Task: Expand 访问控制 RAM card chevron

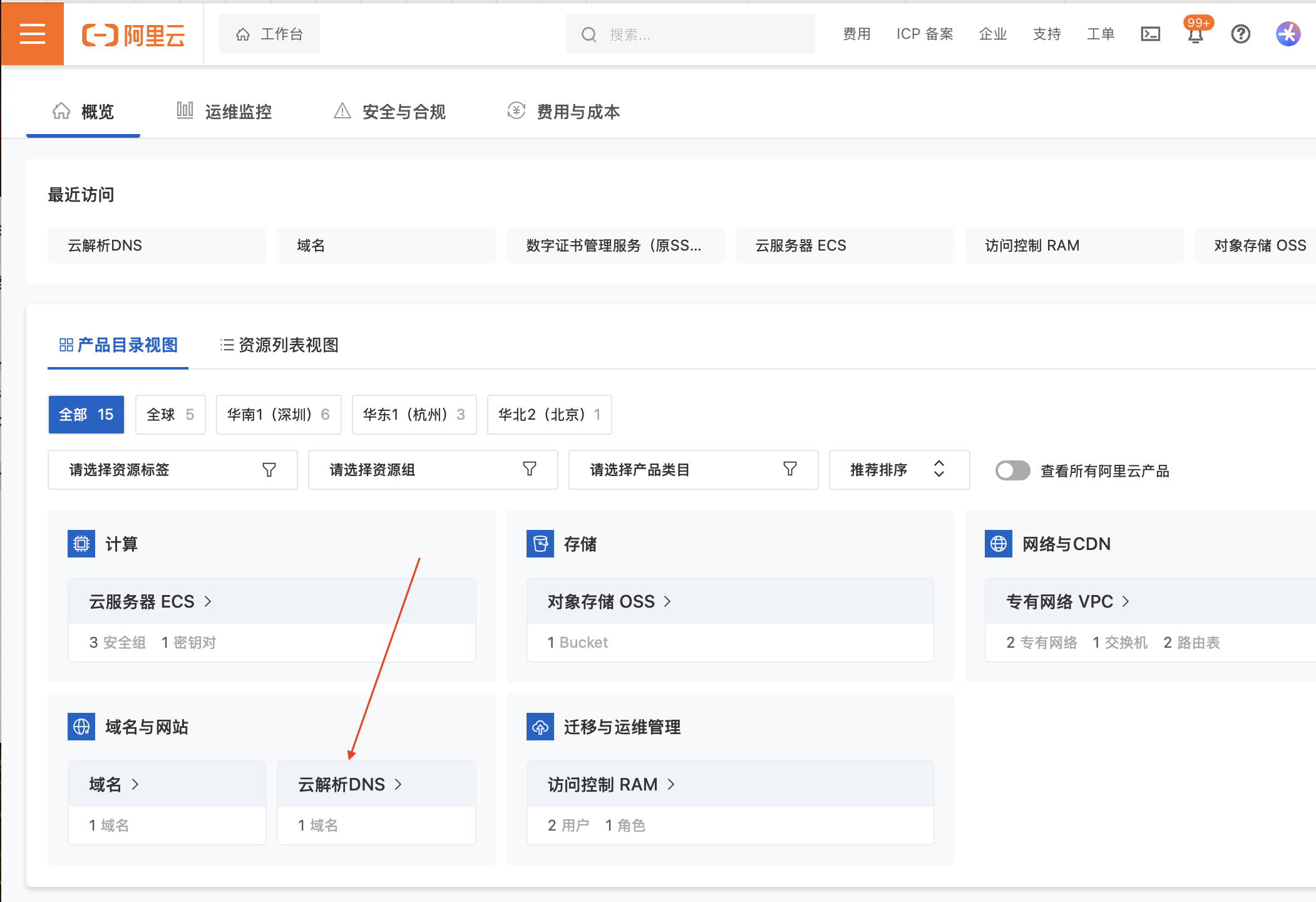Action: coord(671,784)
